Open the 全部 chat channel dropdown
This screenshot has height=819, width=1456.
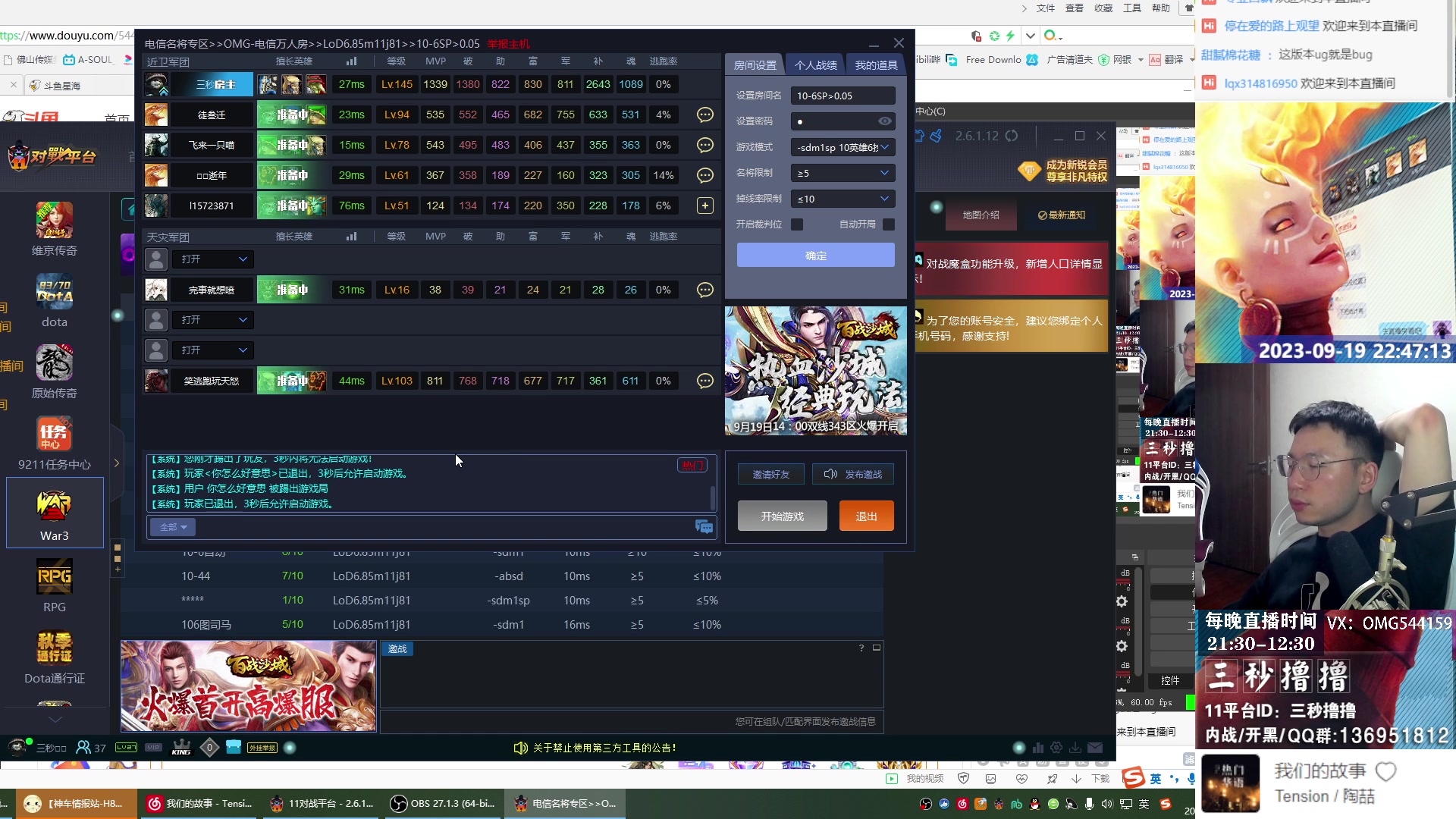(x=173, y=527)
